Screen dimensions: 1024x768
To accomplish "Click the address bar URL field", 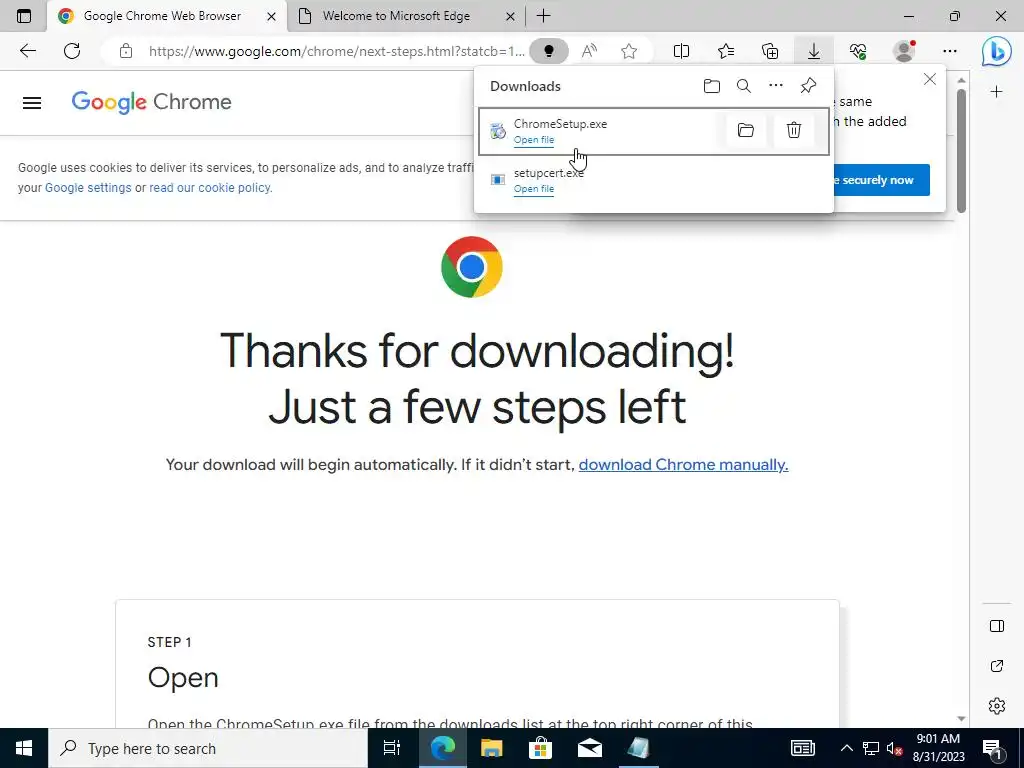I will tap(336, 51).
